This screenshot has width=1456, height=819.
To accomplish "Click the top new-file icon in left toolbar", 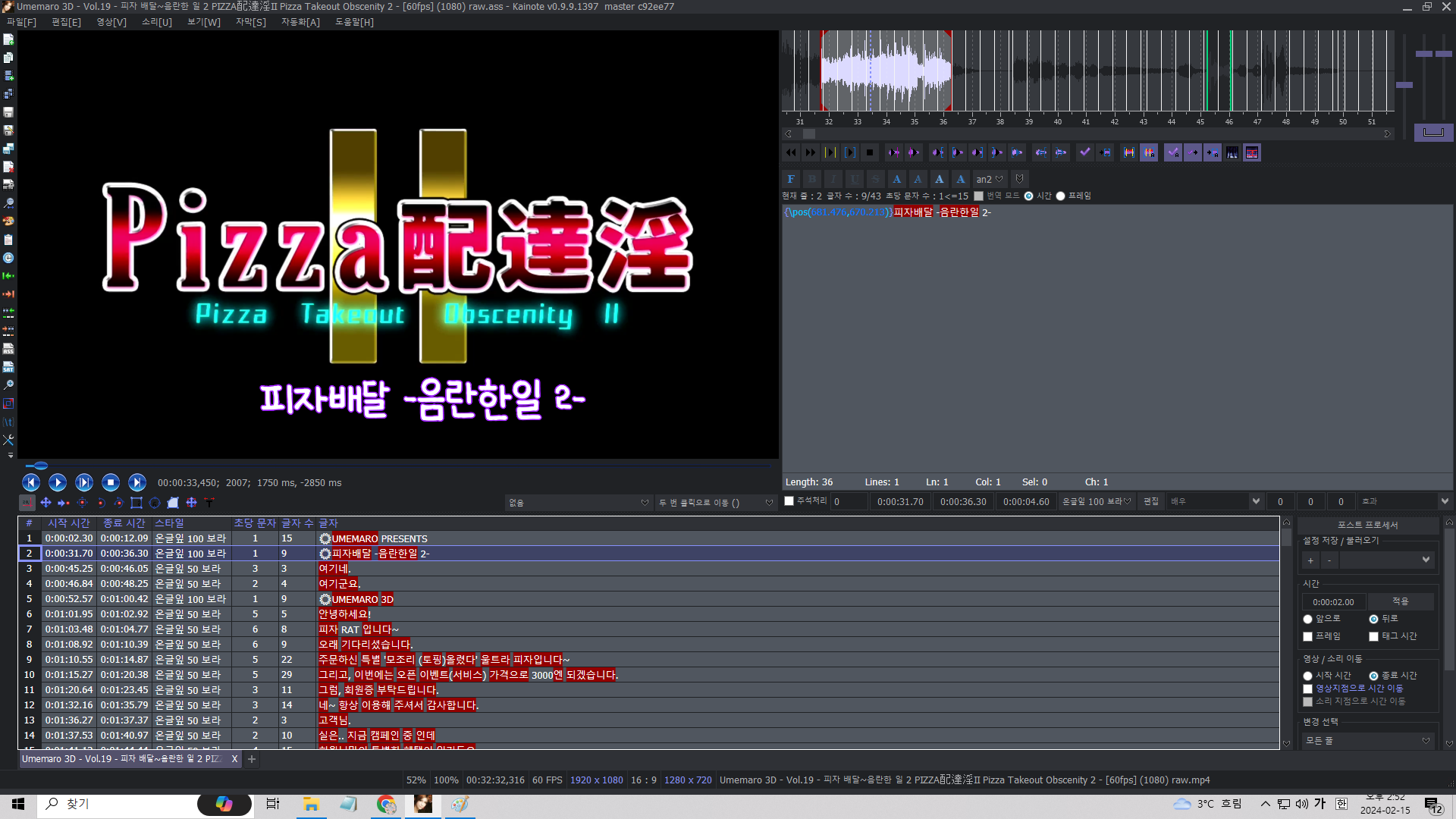I will click(8, 39).
